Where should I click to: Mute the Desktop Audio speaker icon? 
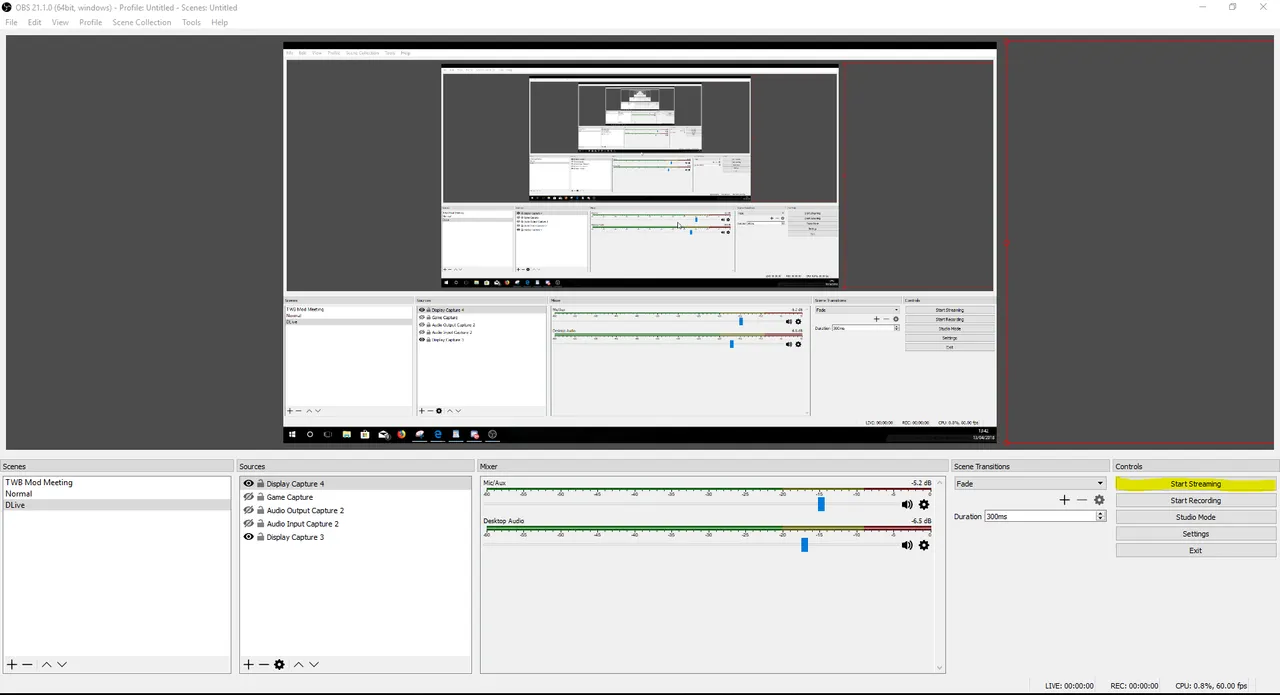click(907, 545)
